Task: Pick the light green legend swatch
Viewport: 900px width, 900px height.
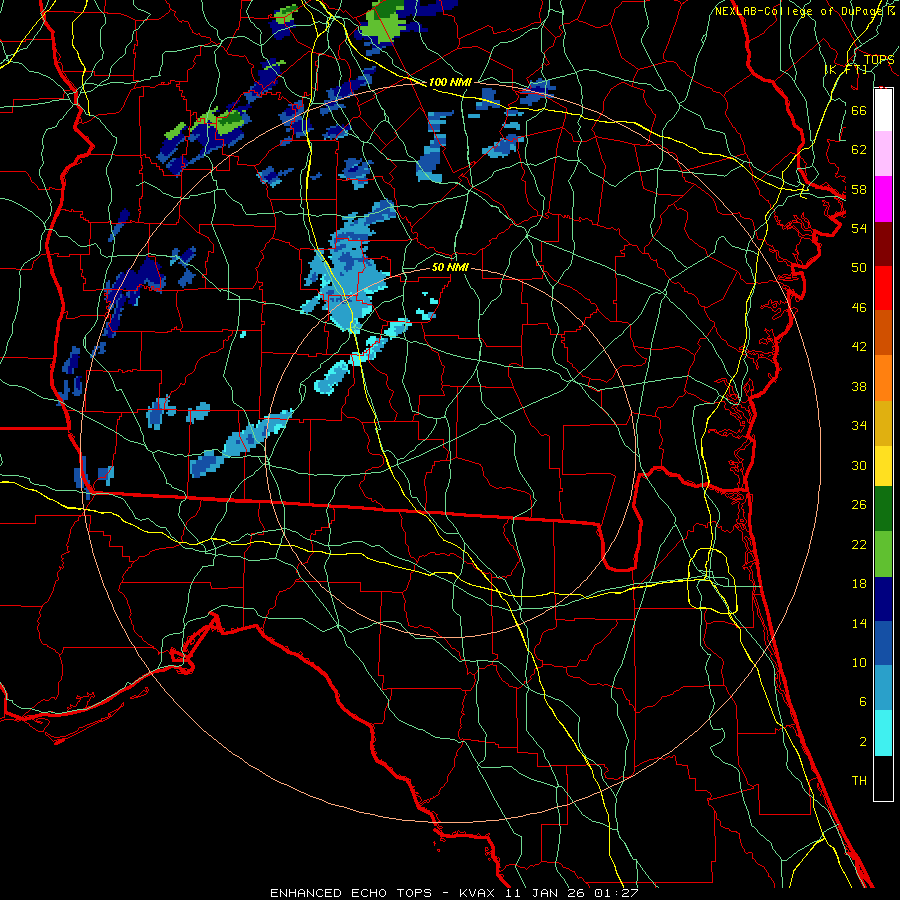Action: pos(883,554)
